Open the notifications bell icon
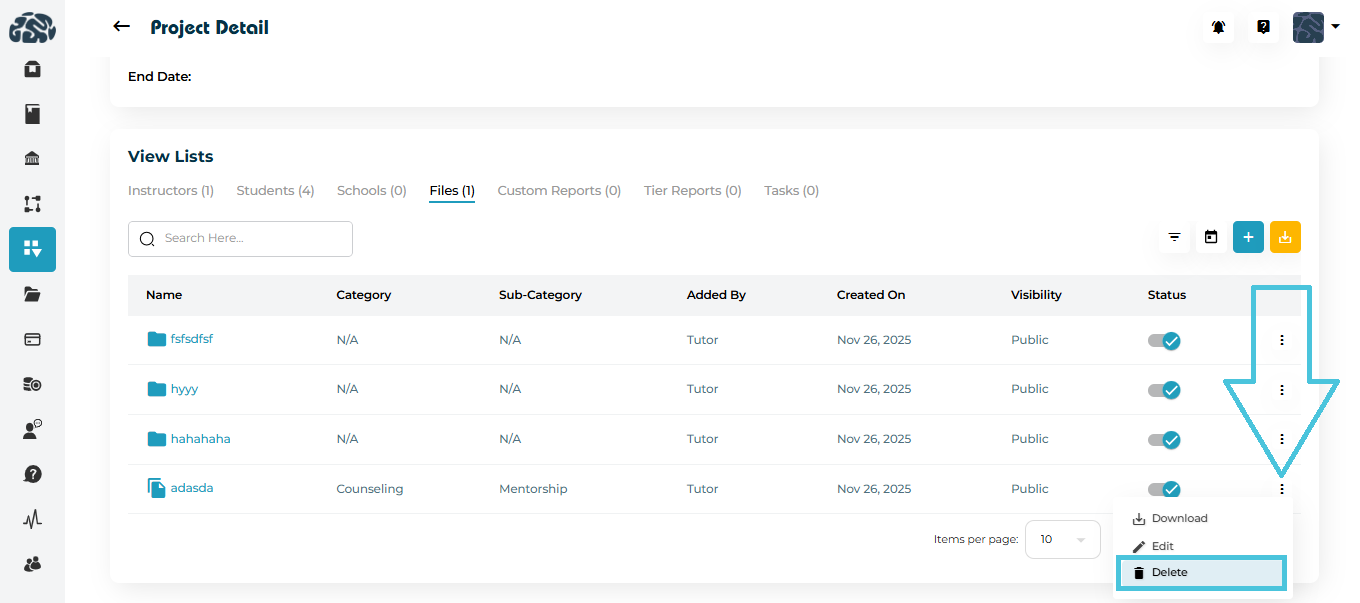The width and height of the screenshot is (1360, 603). [x=1218, y=27]
